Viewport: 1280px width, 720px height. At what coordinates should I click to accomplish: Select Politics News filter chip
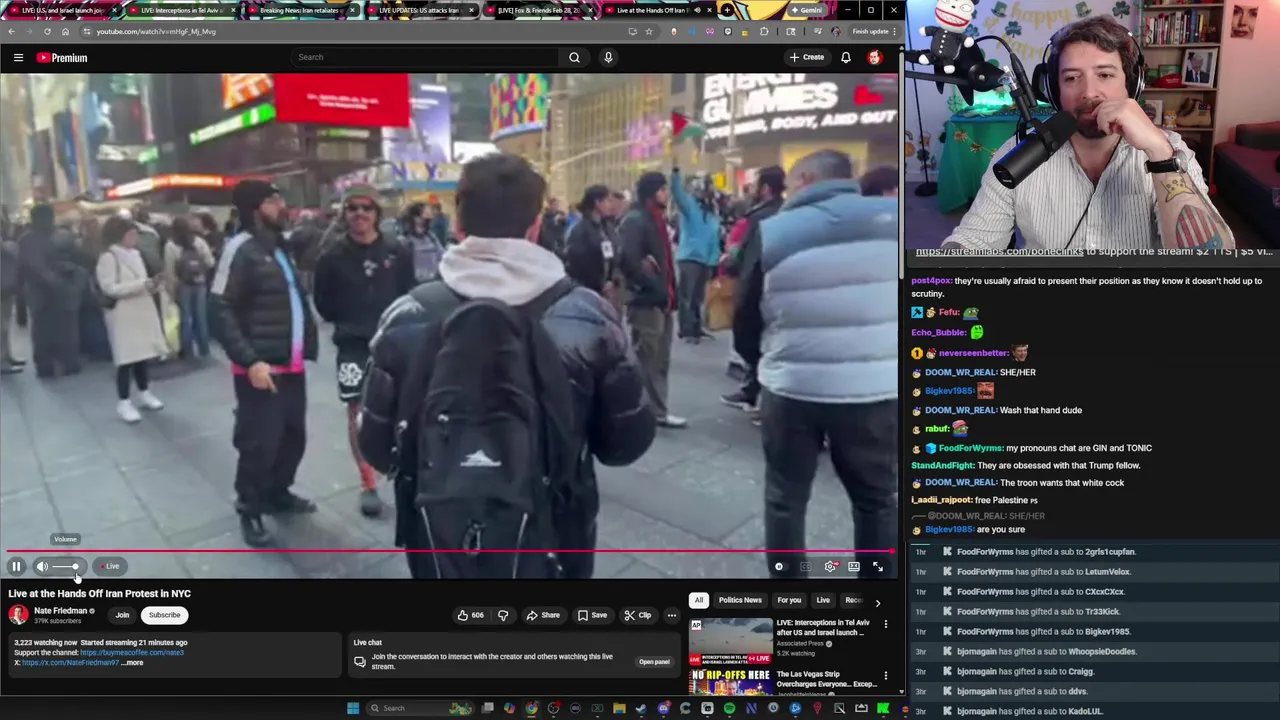coord(740,600)
